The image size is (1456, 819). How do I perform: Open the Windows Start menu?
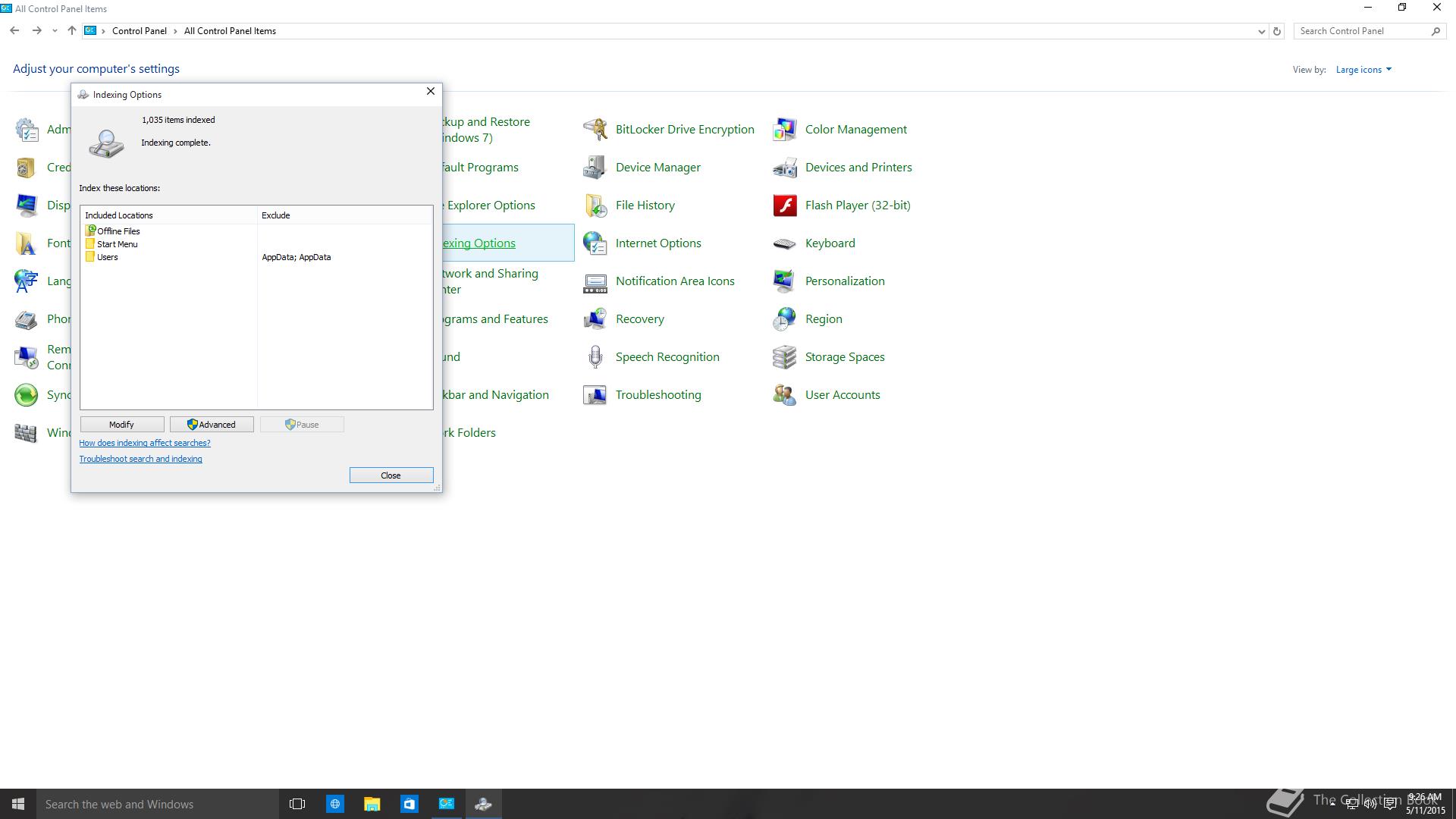click(18, 804)
